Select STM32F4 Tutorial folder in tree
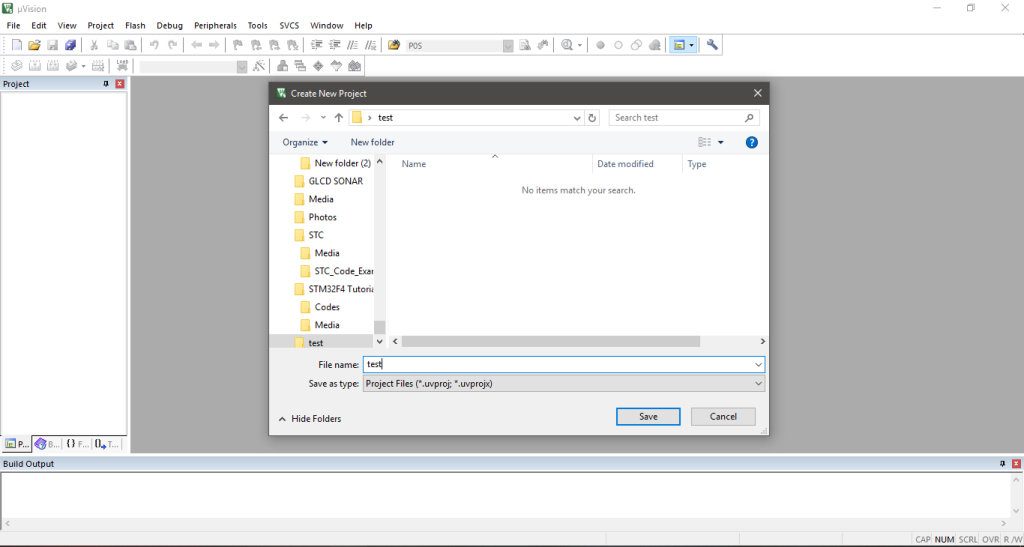The height and width of the screenshot is (547, 1024). click(340, 289)
